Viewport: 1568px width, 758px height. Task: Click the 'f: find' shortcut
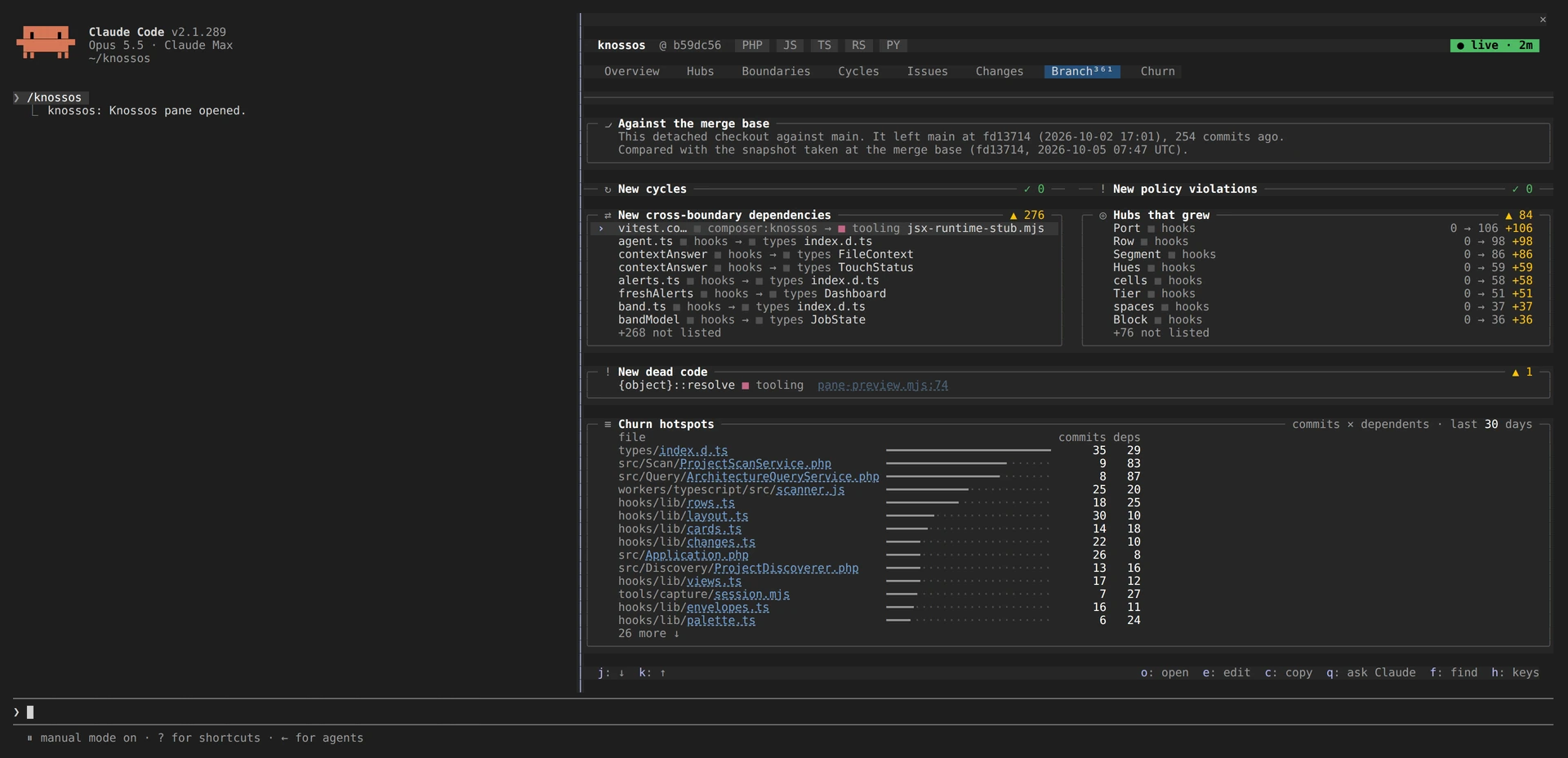point(1454,673)
